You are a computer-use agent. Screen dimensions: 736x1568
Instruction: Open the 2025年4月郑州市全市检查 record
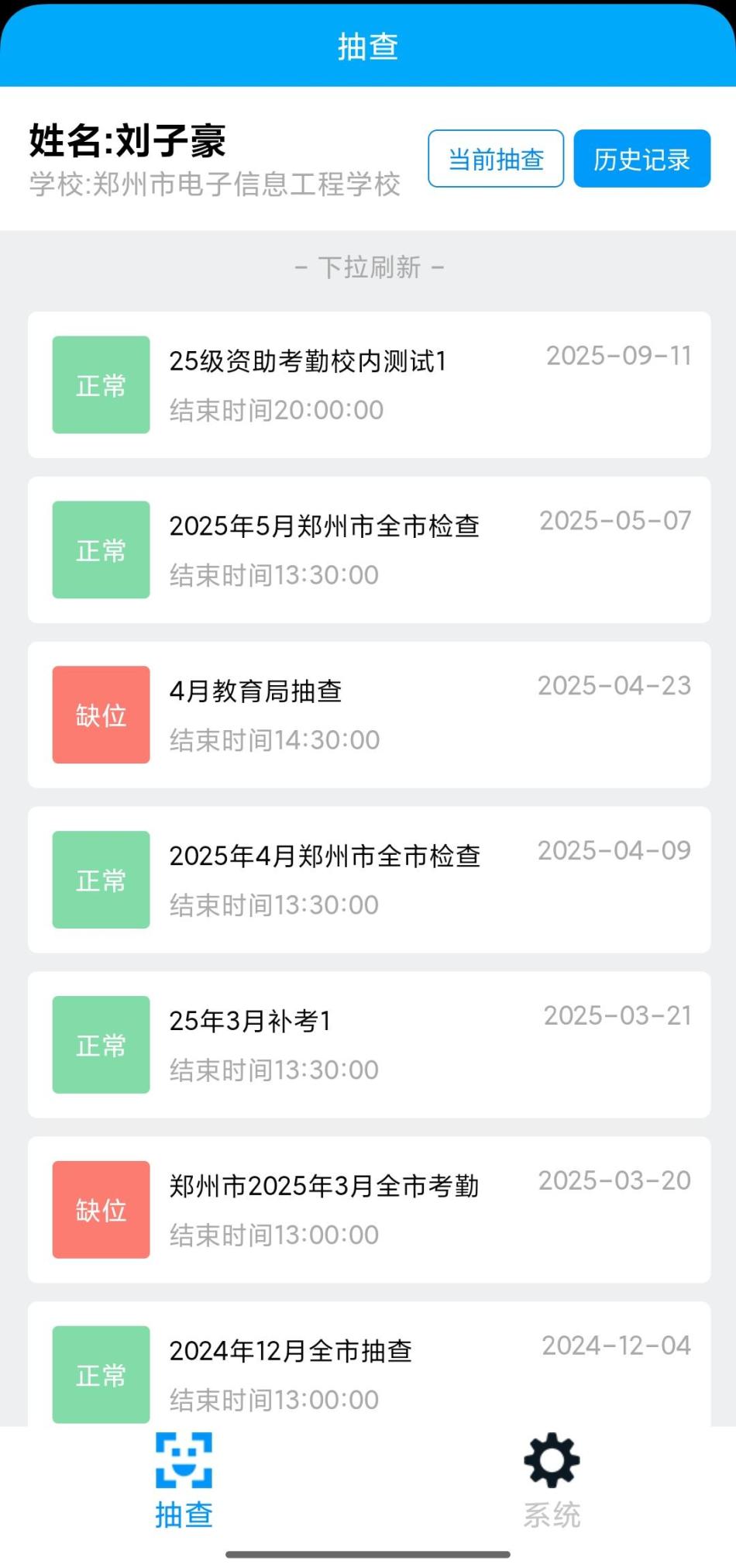(x=325, y=856)
